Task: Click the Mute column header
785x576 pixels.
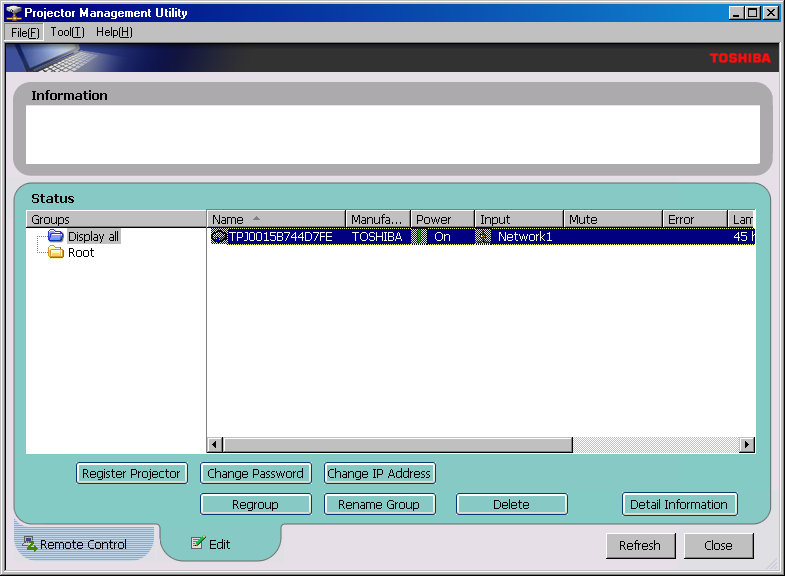Action: (x=613, y=219)
